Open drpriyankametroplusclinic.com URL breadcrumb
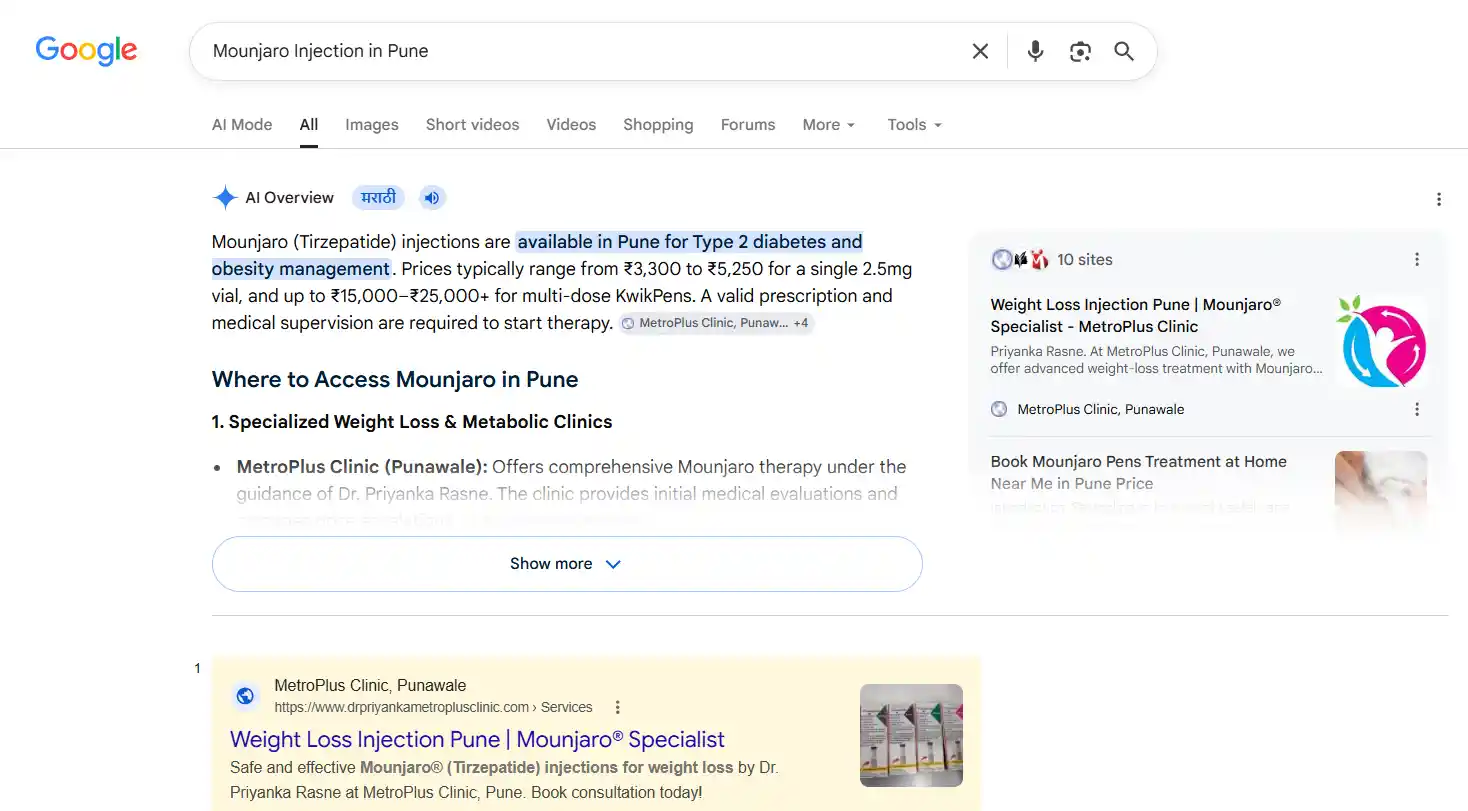1468x811 pixels. 433,707
